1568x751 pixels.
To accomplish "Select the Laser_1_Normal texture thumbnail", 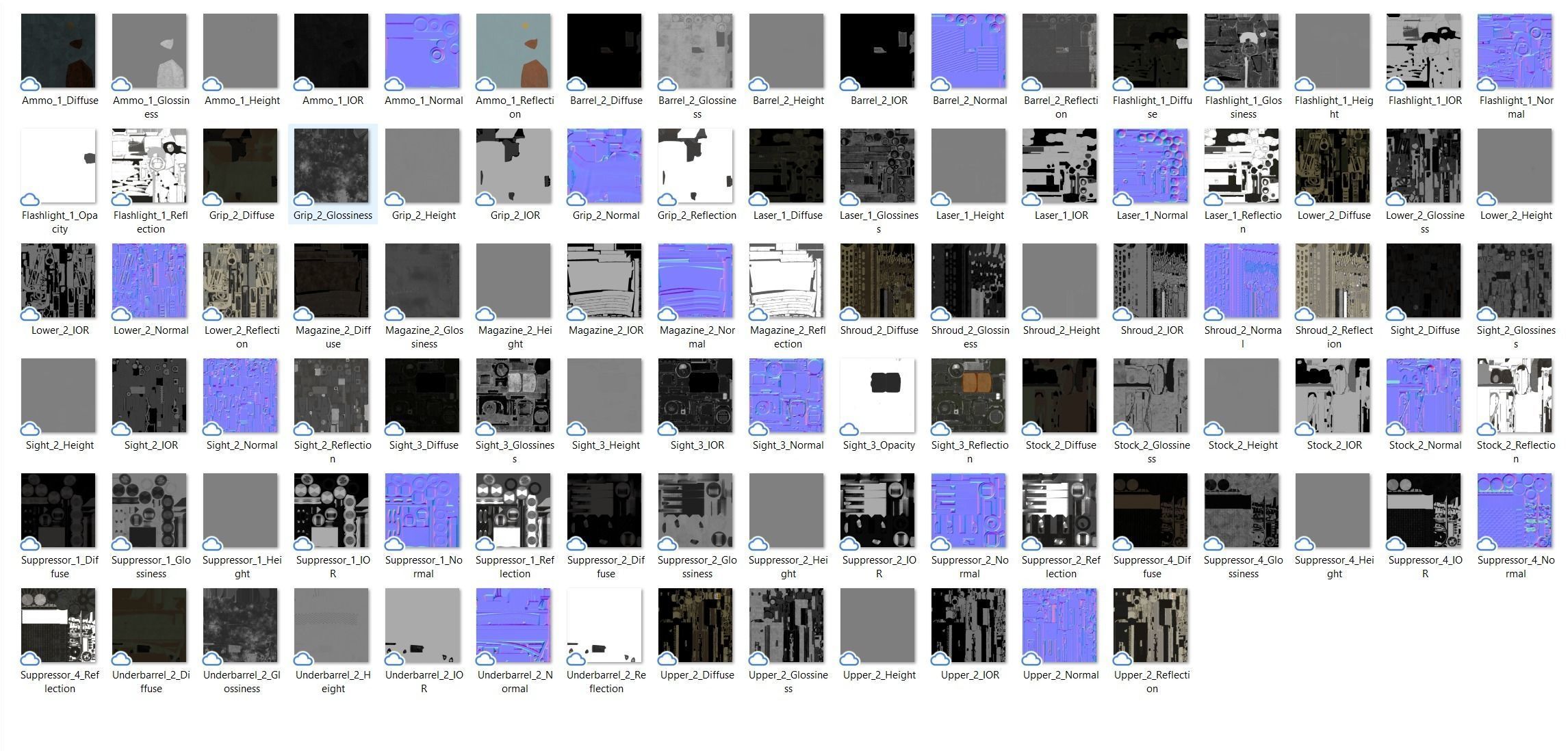I will pos(1151,166).
